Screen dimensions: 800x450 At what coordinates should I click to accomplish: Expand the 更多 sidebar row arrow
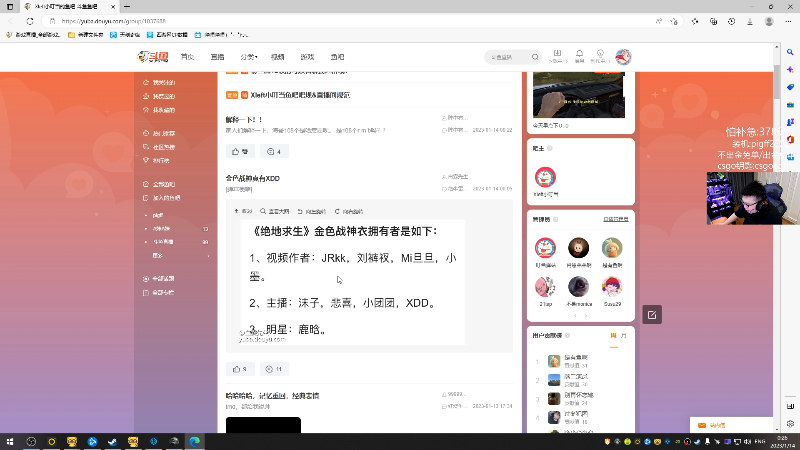[208, 256]
